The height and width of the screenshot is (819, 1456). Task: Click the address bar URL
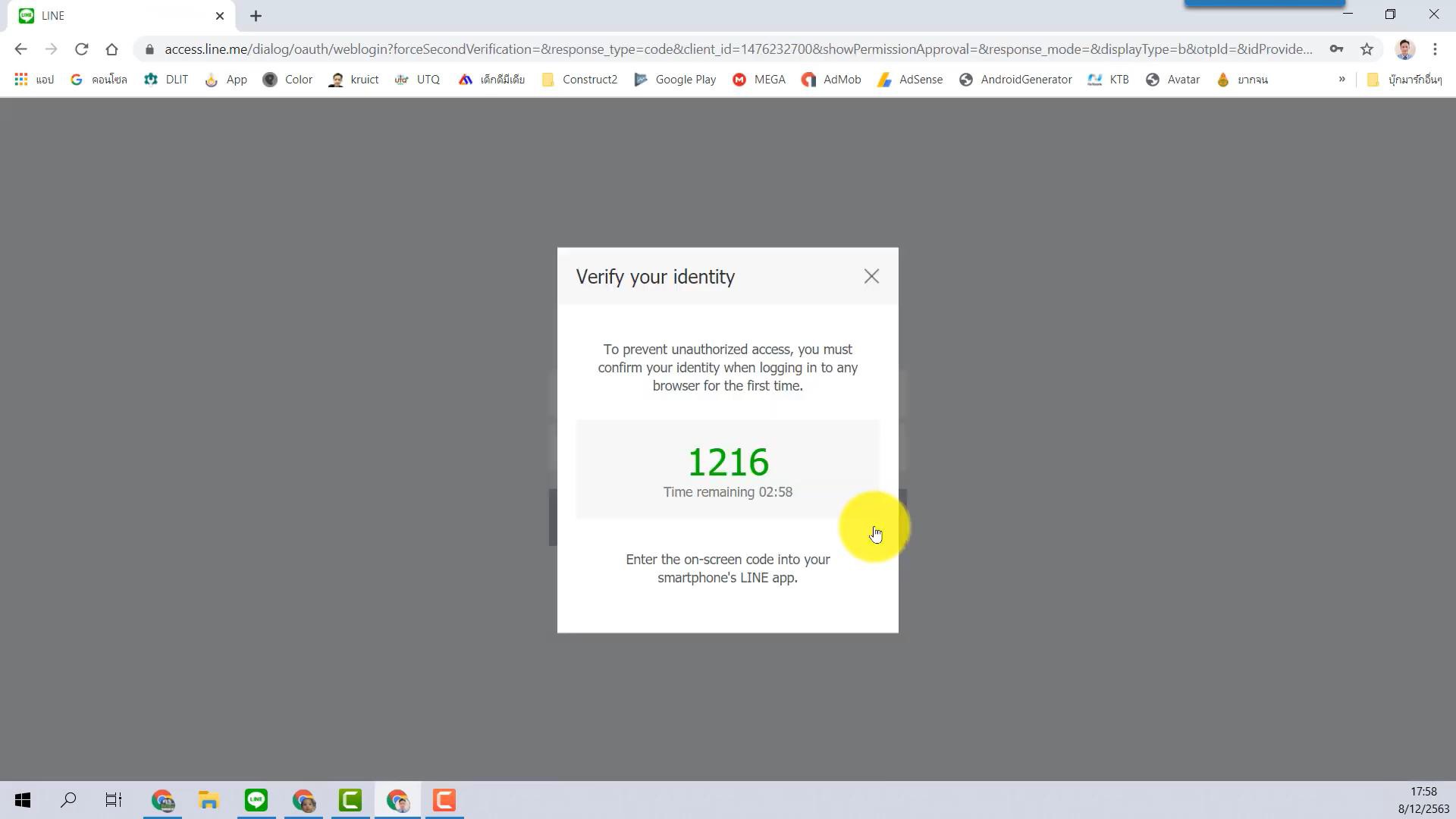739,49
